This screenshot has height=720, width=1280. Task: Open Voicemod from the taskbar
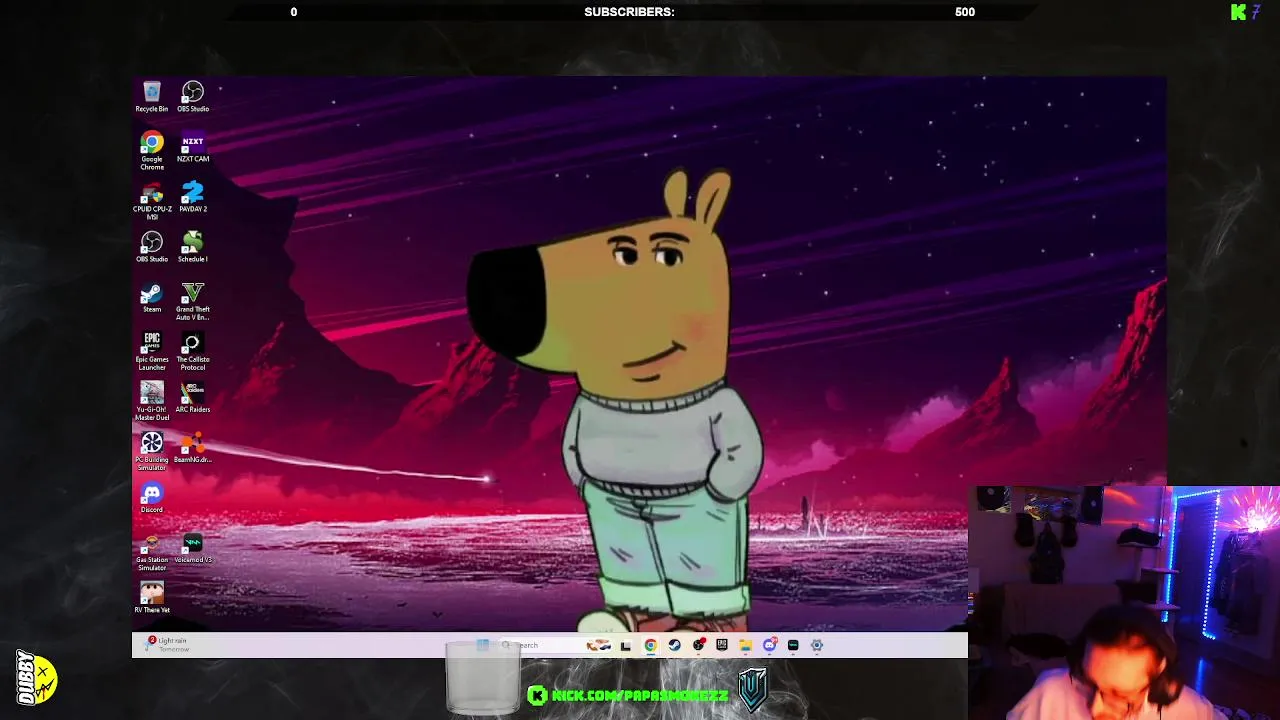point(794,645)
